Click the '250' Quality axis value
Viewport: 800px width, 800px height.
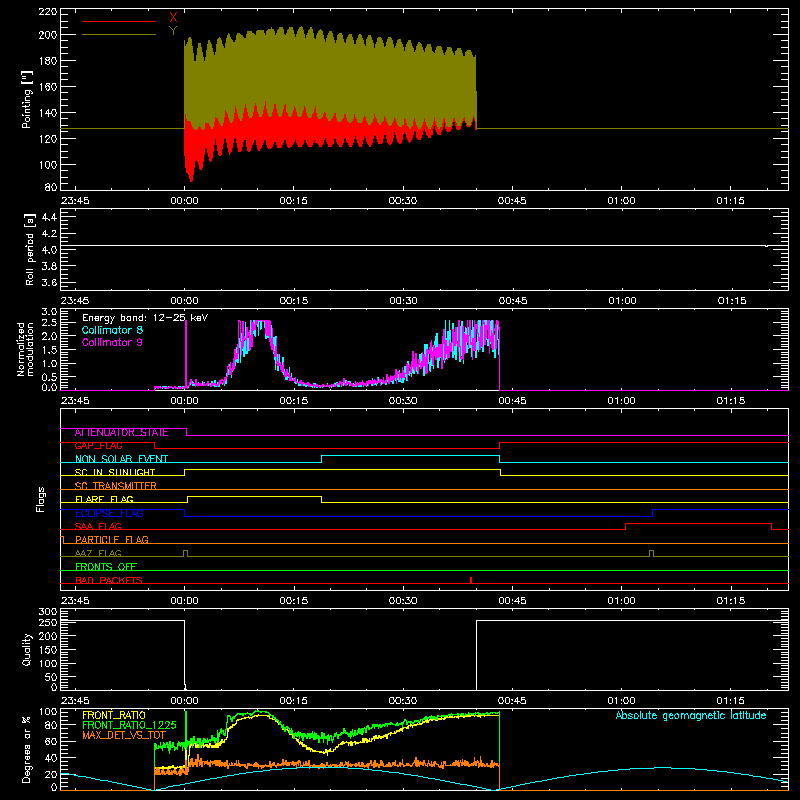click(x=47, y=622)
